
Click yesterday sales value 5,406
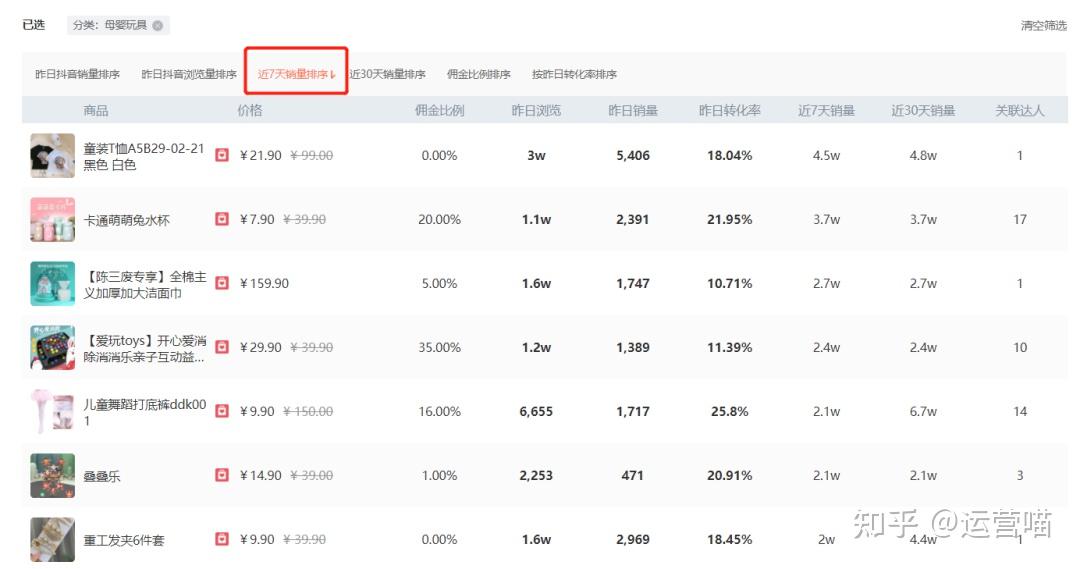(632, 155)
